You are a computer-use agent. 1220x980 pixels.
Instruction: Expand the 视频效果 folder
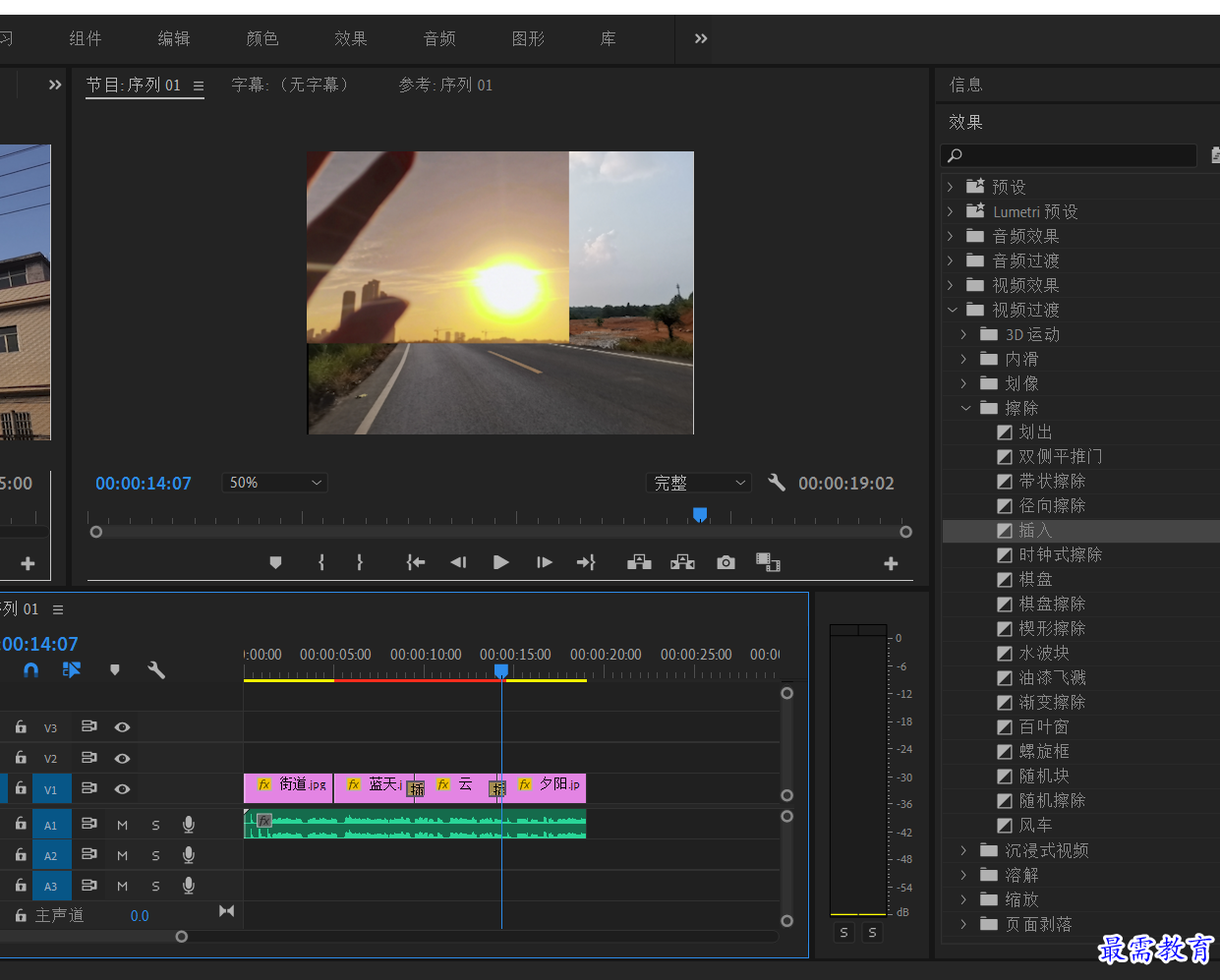[x=950, y=285]
